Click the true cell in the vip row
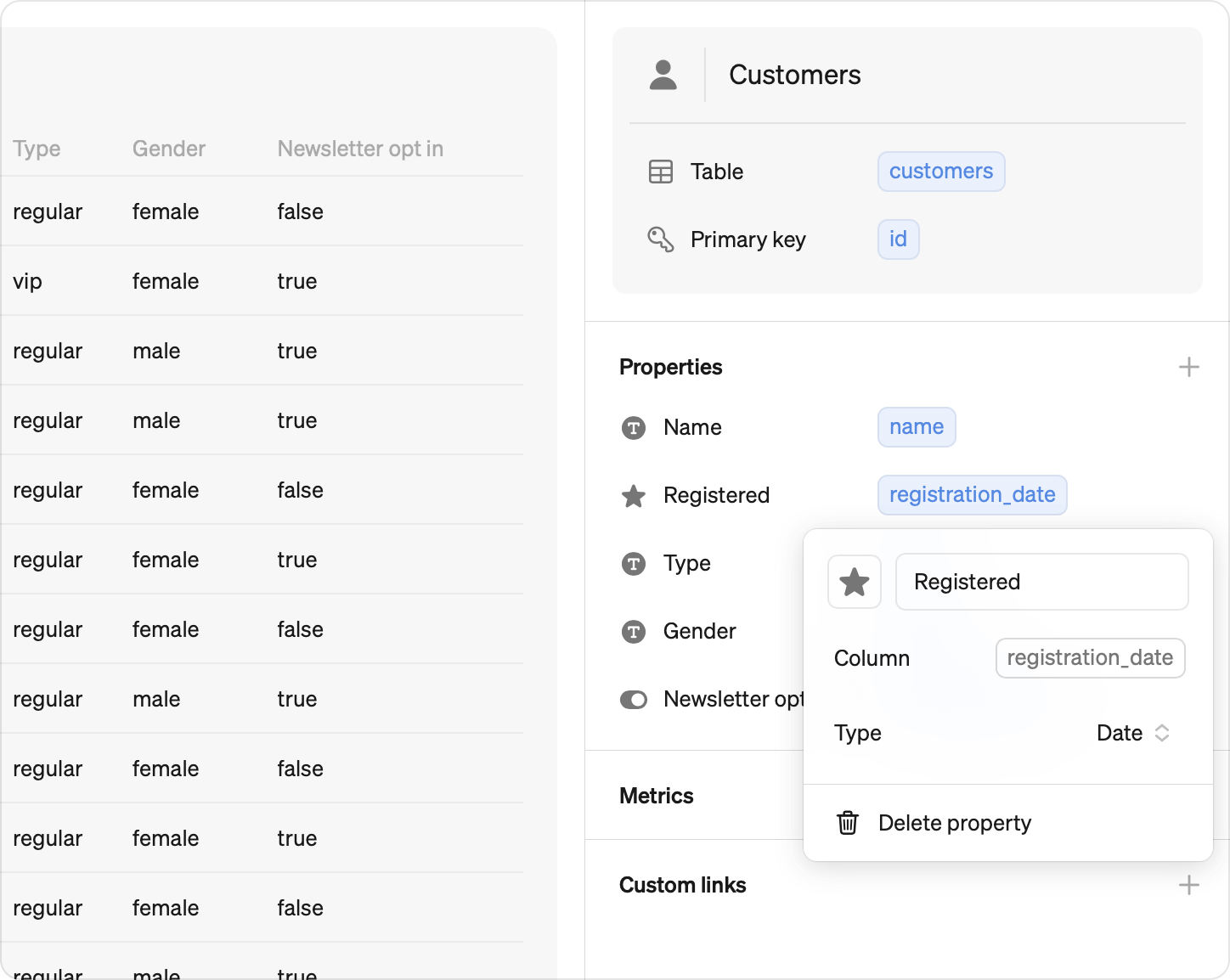1230x980 pixels. (x=296, y=281)
